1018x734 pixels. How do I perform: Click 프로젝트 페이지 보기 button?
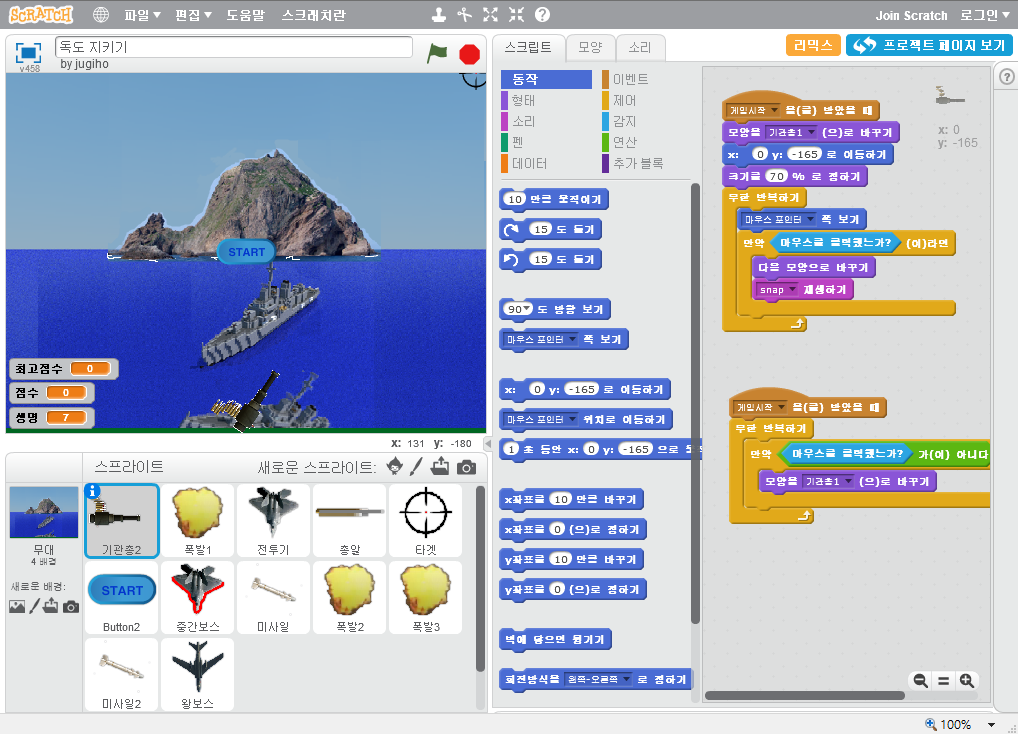coord(929,45)
